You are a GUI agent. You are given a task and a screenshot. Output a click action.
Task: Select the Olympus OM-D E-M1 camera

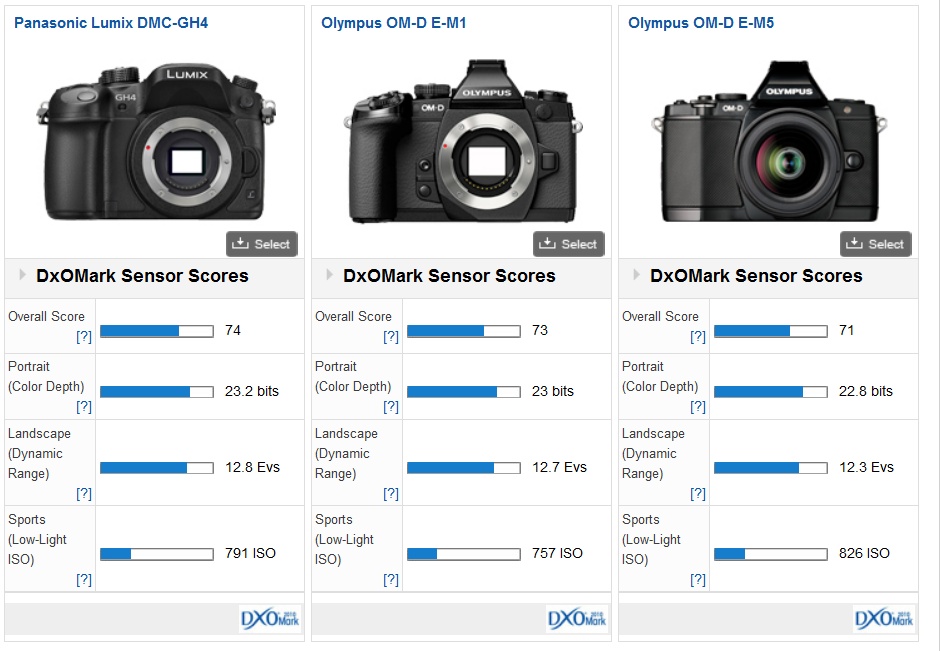pos(569,244)
